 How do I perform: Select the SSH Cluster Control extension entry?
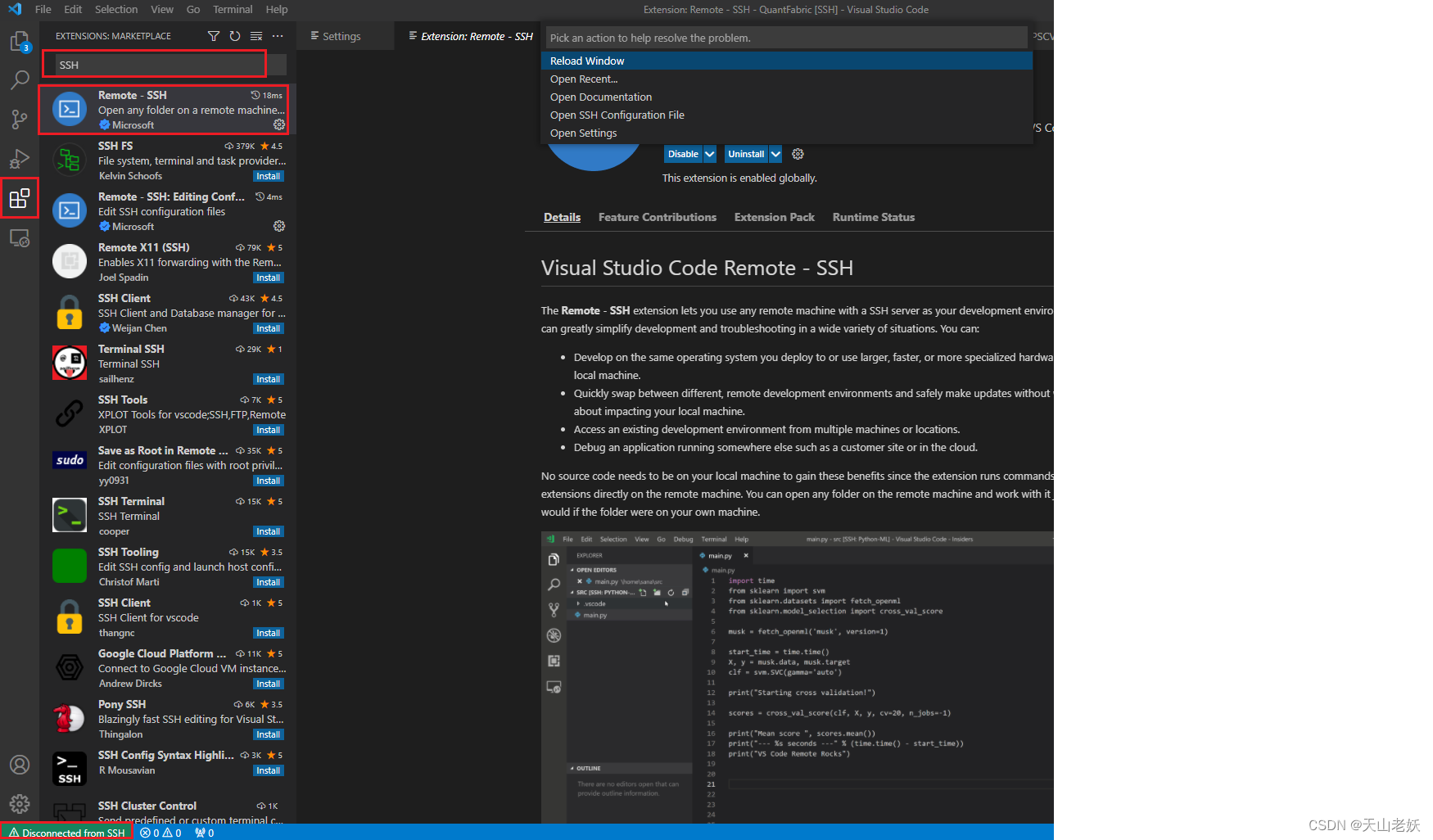pyautogui.click(x=168, y=811)
